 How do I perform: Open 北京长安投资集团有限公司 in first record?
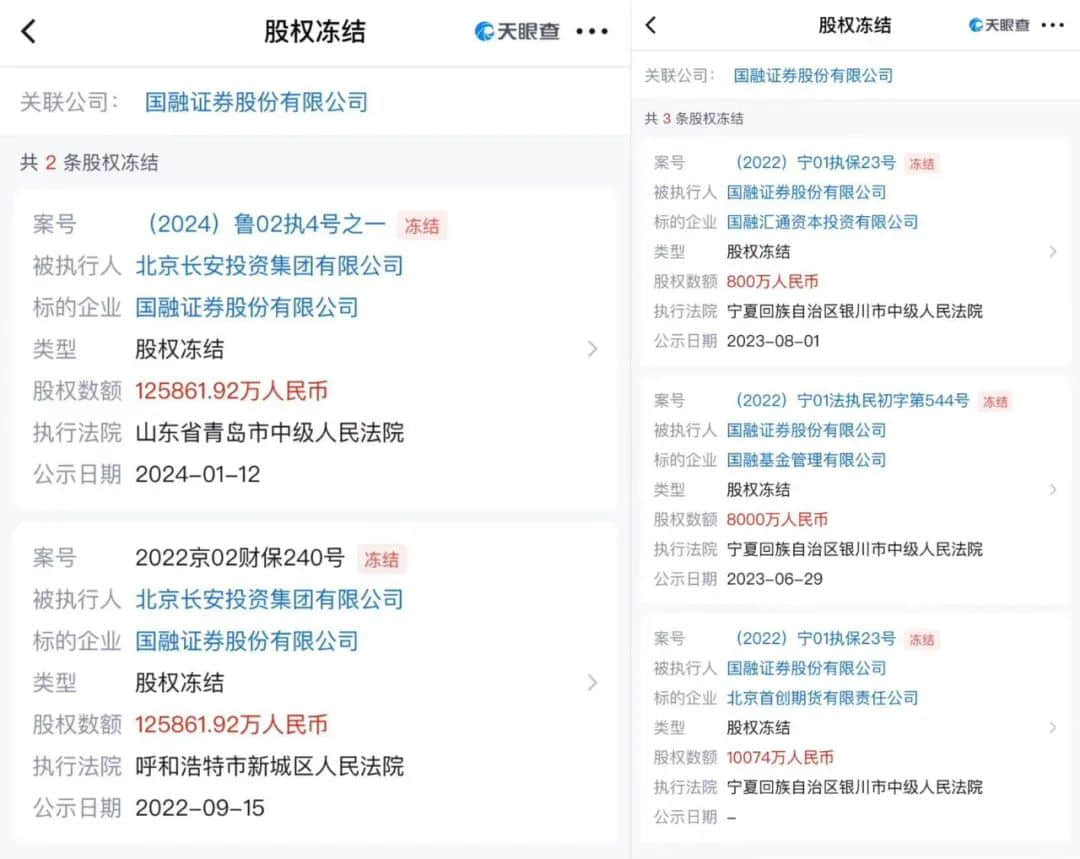(269, 266)
